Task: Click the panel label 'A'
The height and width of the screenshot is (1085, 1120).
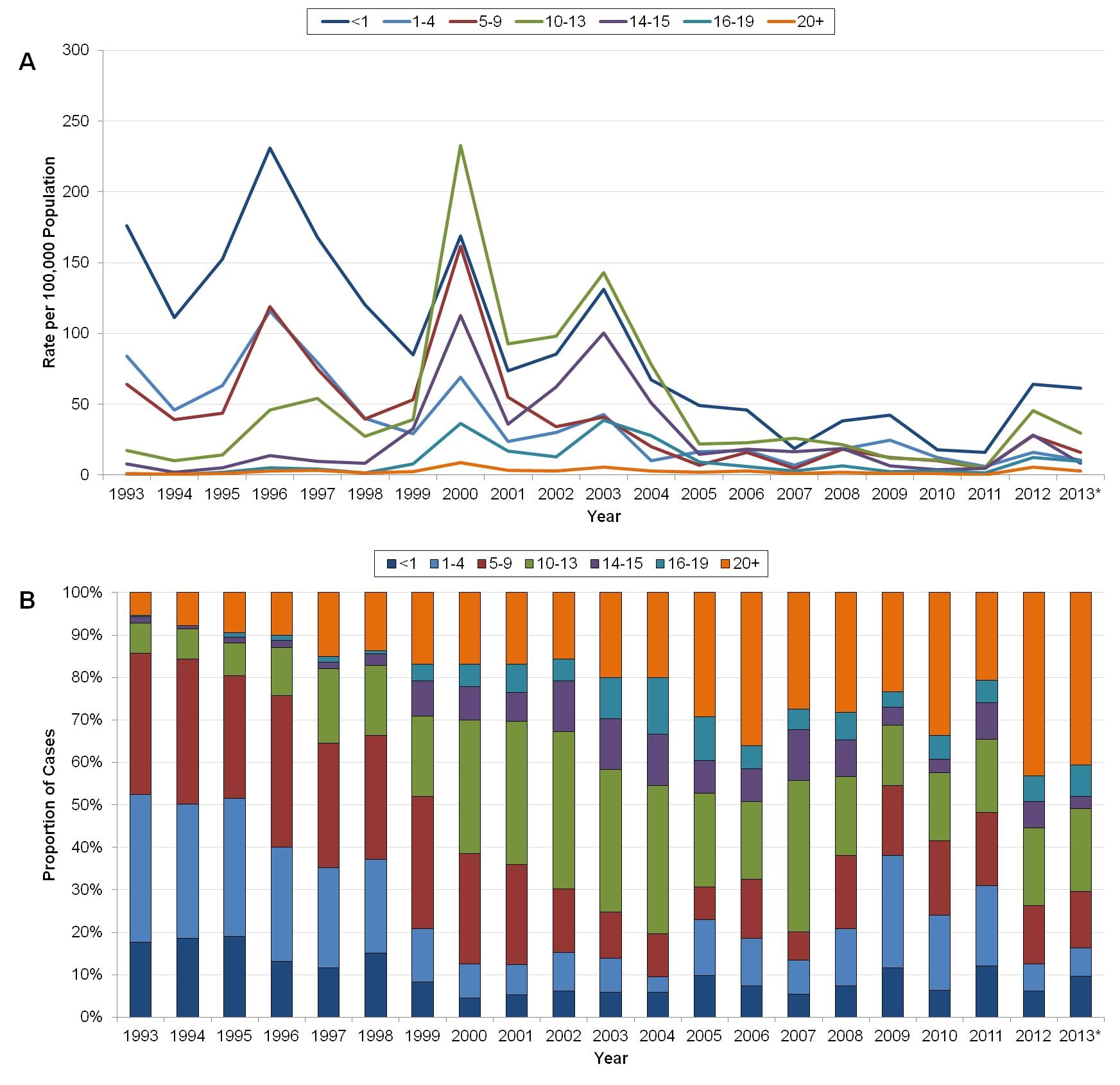Action: coord(27,62)
